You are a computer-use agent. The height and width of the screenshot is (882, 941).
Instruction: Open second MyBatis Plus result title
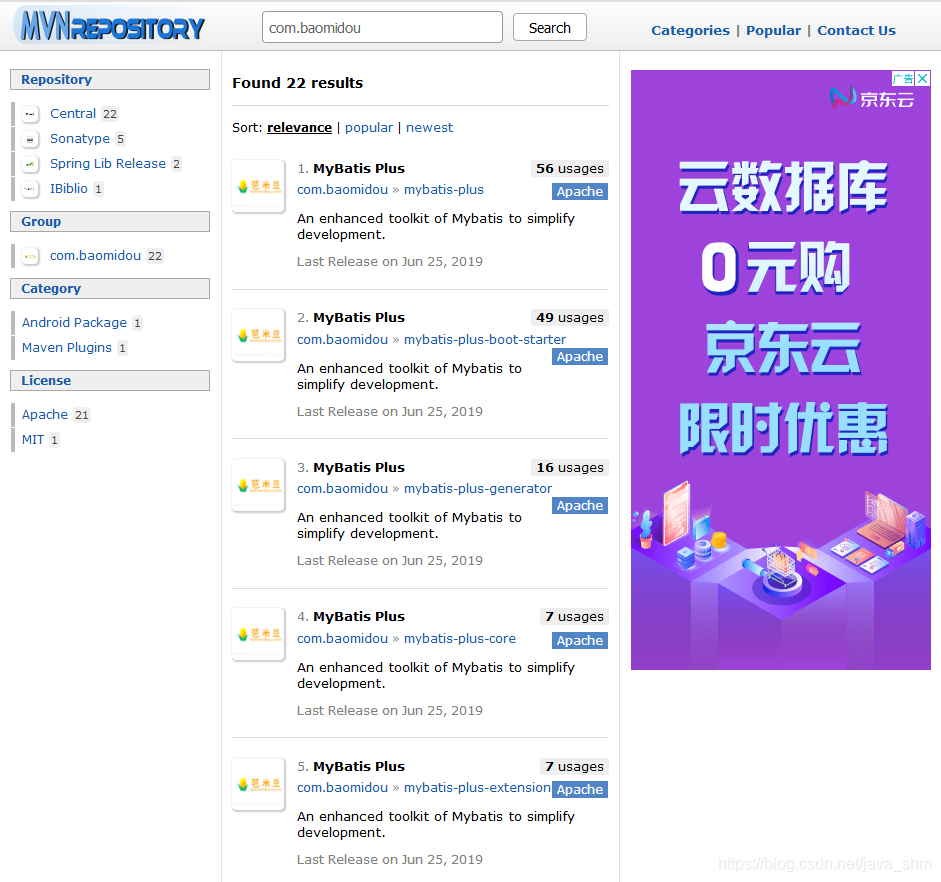click(x=359, y=317)
